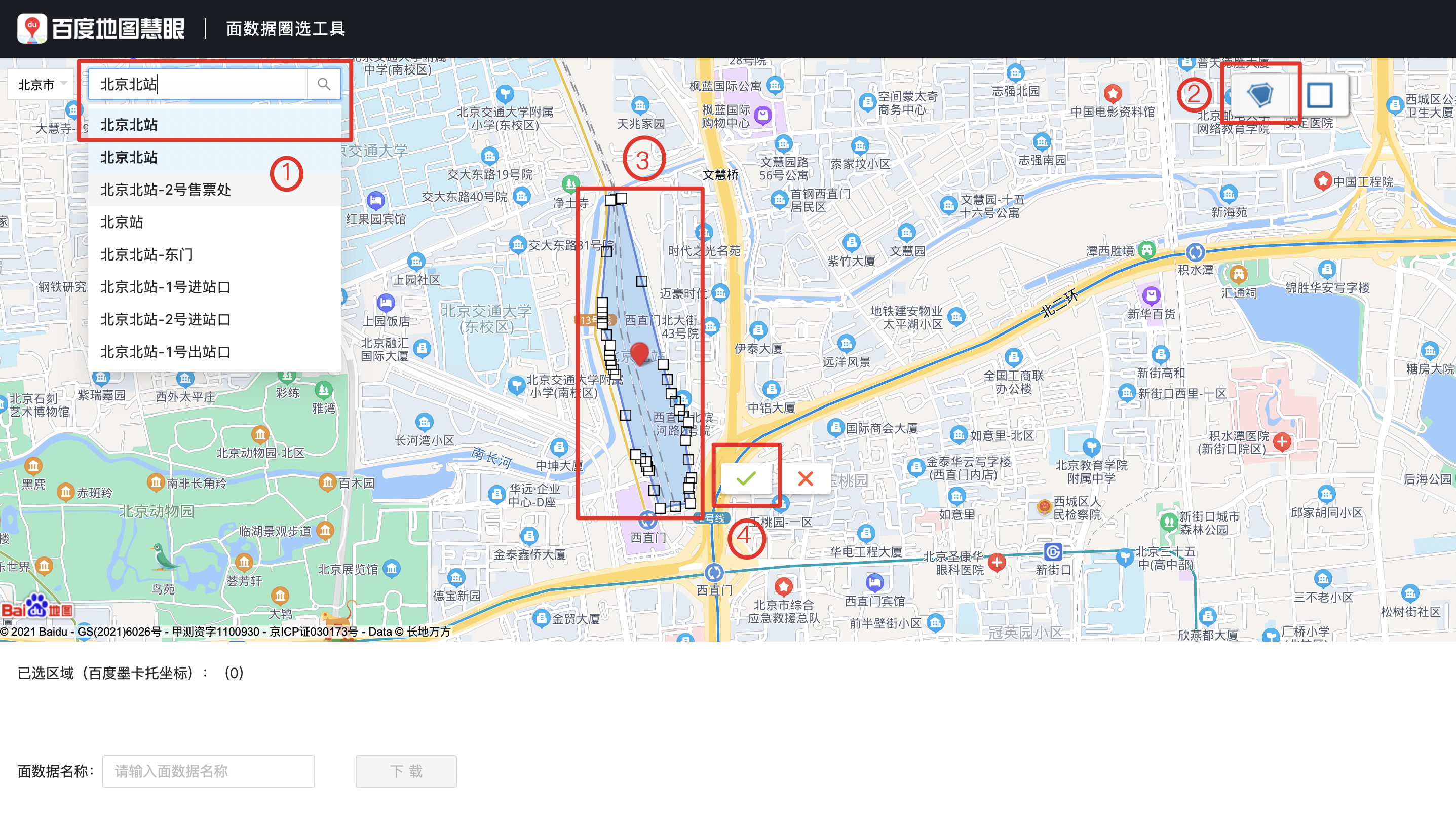
Task: Click the search magnifier icon
Action: click(324, 84)
